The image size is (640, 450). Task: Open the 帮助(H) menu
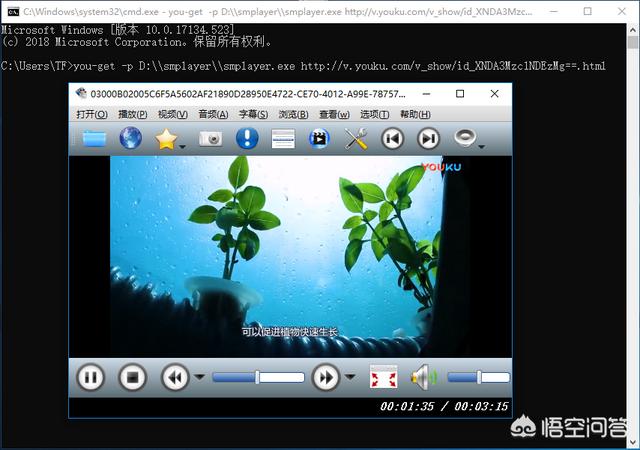click(415, 114)
